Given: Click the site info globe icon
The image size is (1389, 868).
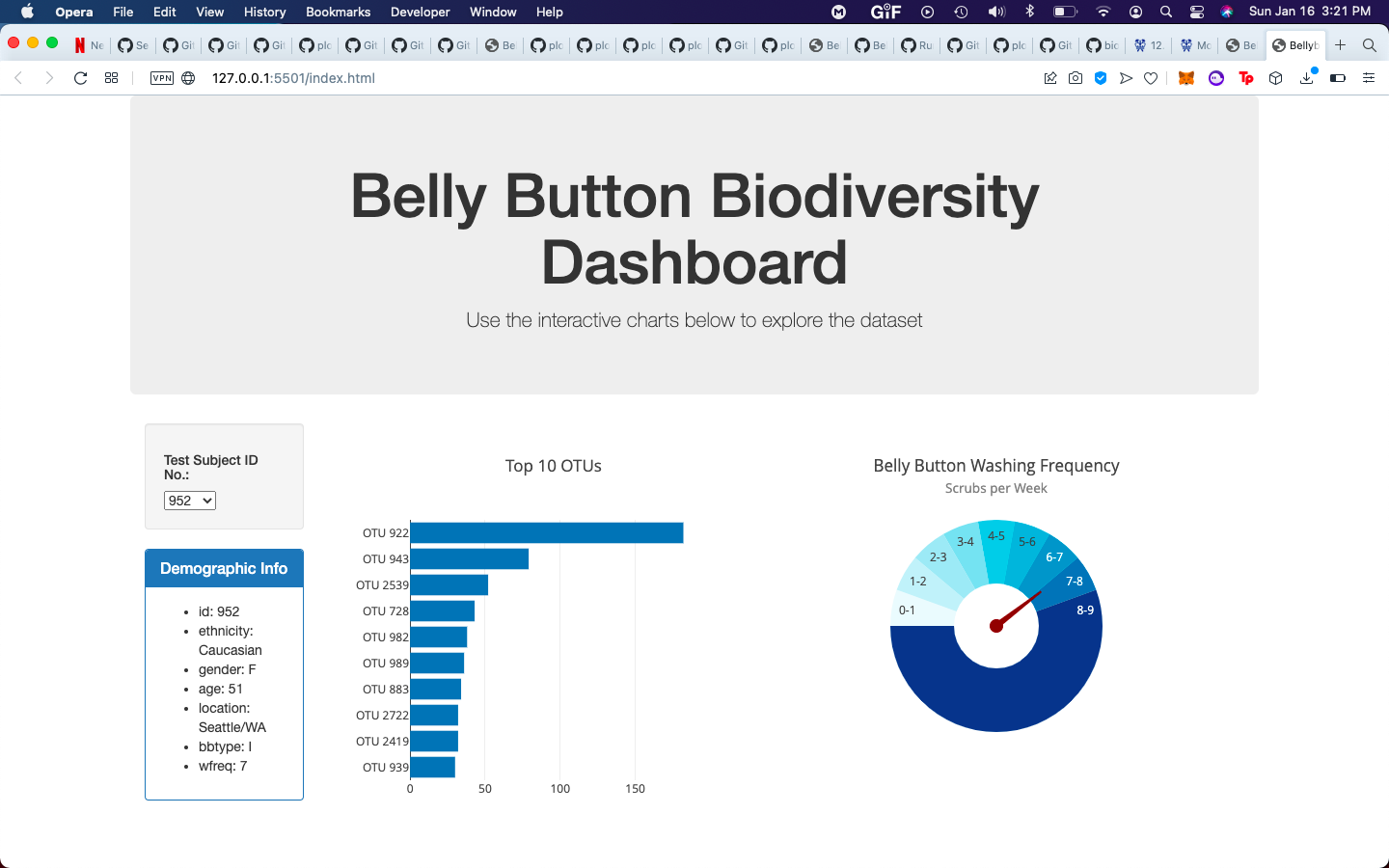Looking at the screenshot, I should 189,78.
